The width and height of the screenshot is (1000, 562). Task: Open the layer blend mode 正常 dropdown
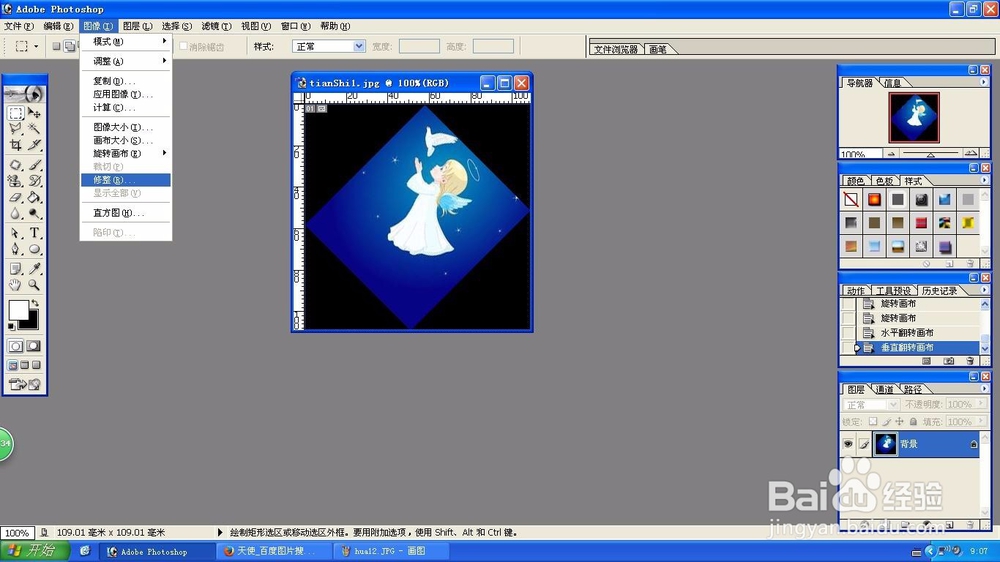point(871,404)
